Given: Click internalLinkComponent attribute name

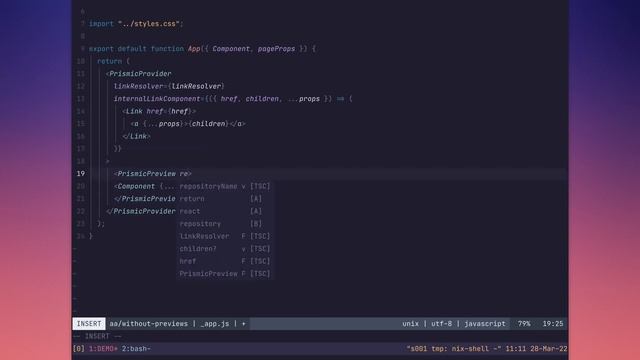Looking at the screenshot, I should (x=157, y=99).
